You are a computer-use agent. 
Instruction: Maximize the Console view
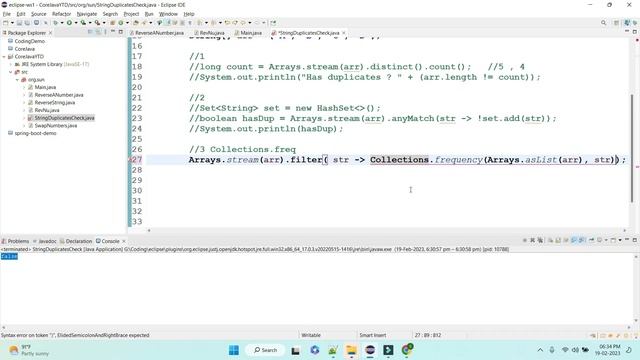pyautogui.click(x=635, y=240)
